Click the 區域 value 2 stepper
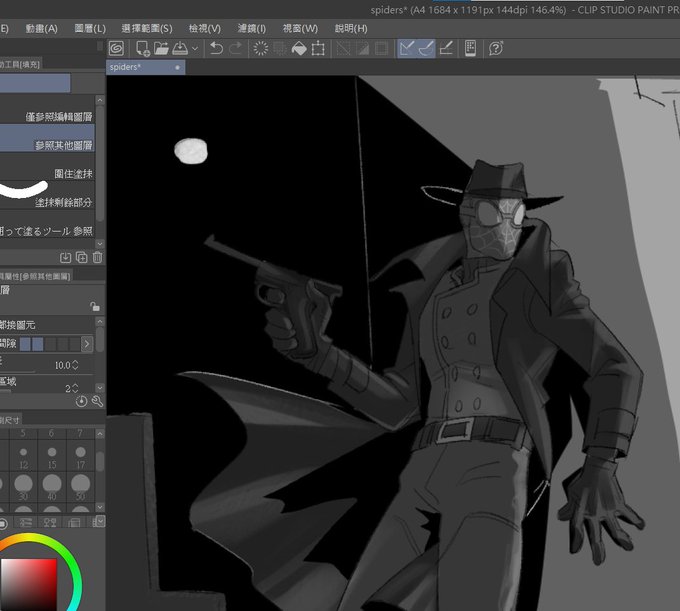This screenshot has height=611, width=680. [x=75, y=388]
